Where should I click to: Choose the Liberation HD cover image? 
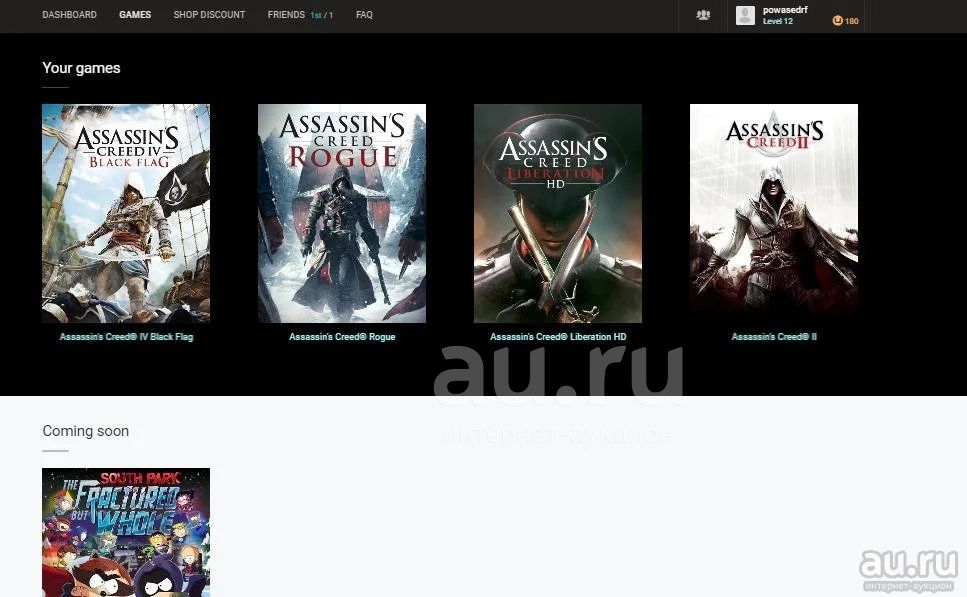[558, 213]
